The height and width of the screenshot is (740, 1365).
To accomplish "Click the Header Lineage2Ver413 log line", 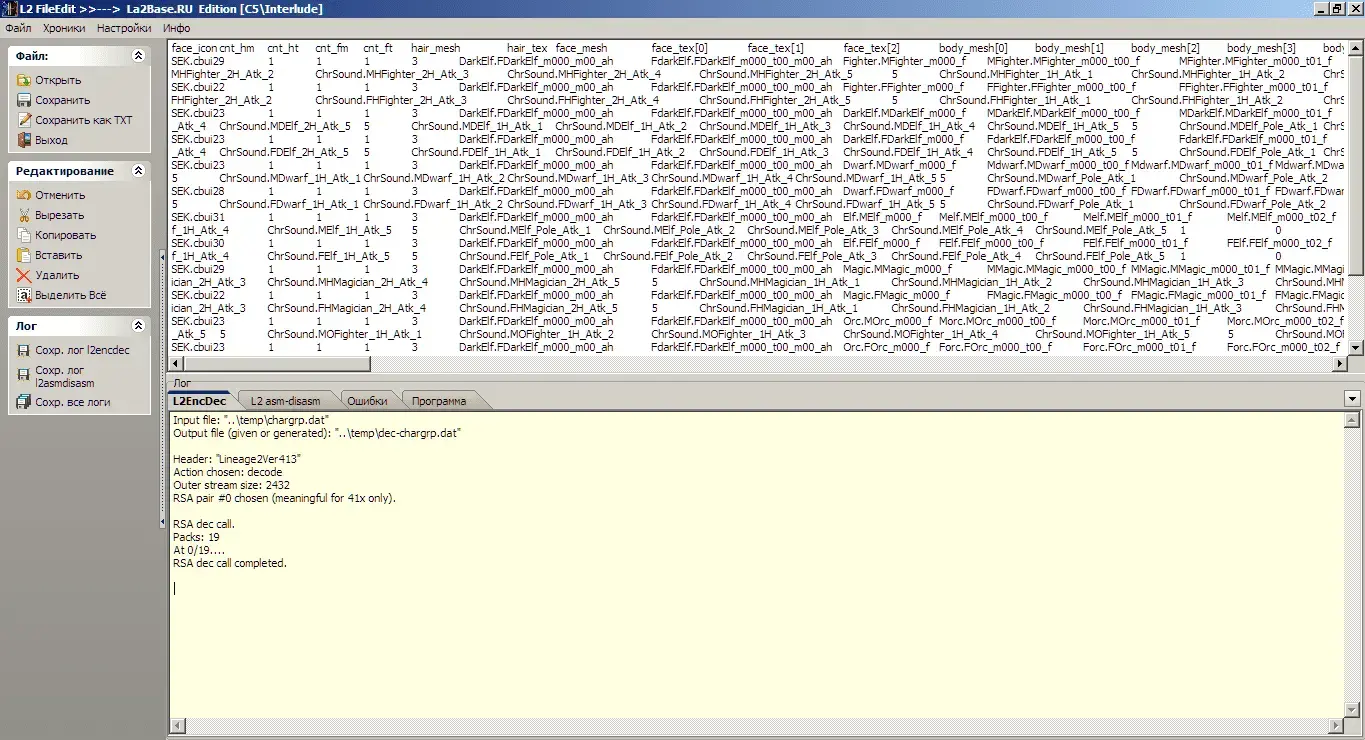I will click(237, 458).
